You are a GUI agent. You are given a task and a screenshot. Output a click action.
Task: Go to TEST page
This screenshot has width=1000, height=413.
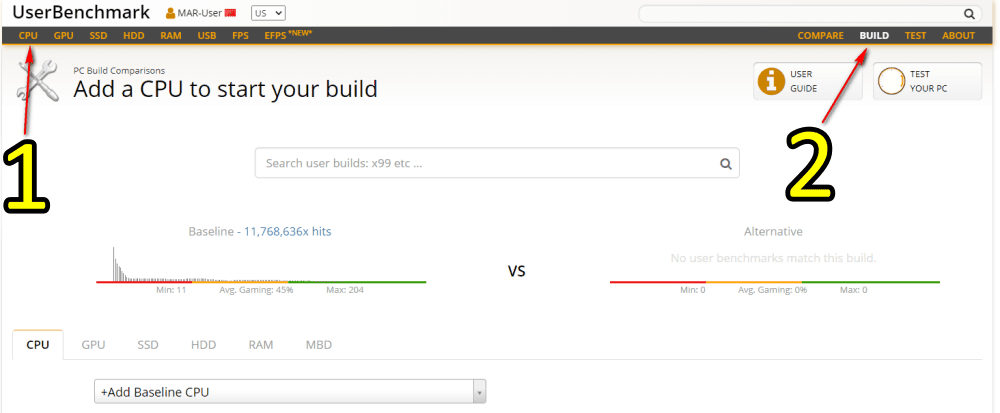click(x=915, y=36)
